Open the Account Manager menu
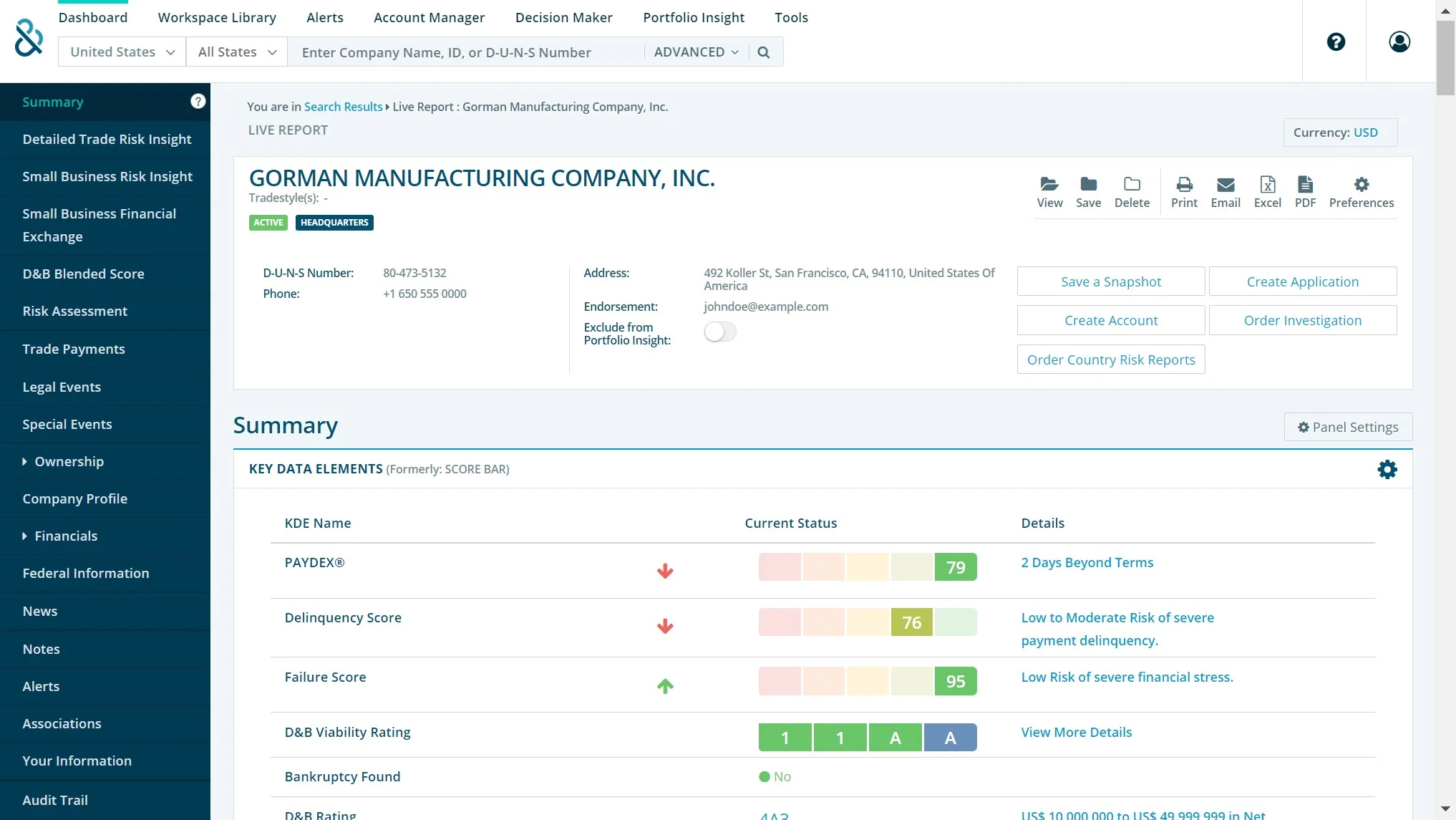 tap(429, 17)
